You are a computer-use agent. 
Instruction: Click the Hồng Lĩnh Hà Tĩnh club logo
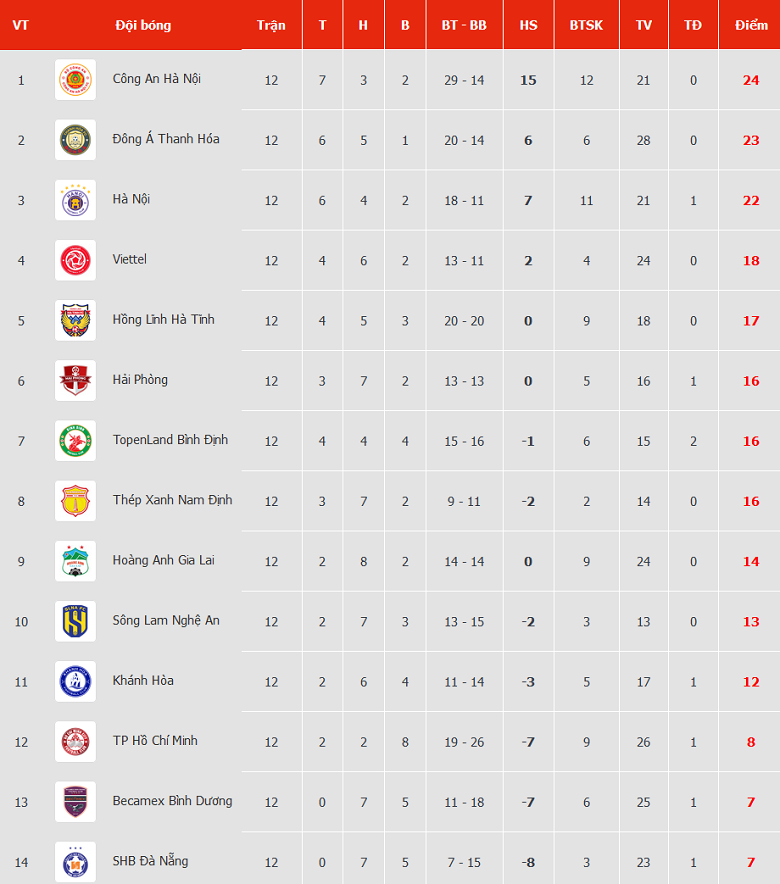coord(75,320)
